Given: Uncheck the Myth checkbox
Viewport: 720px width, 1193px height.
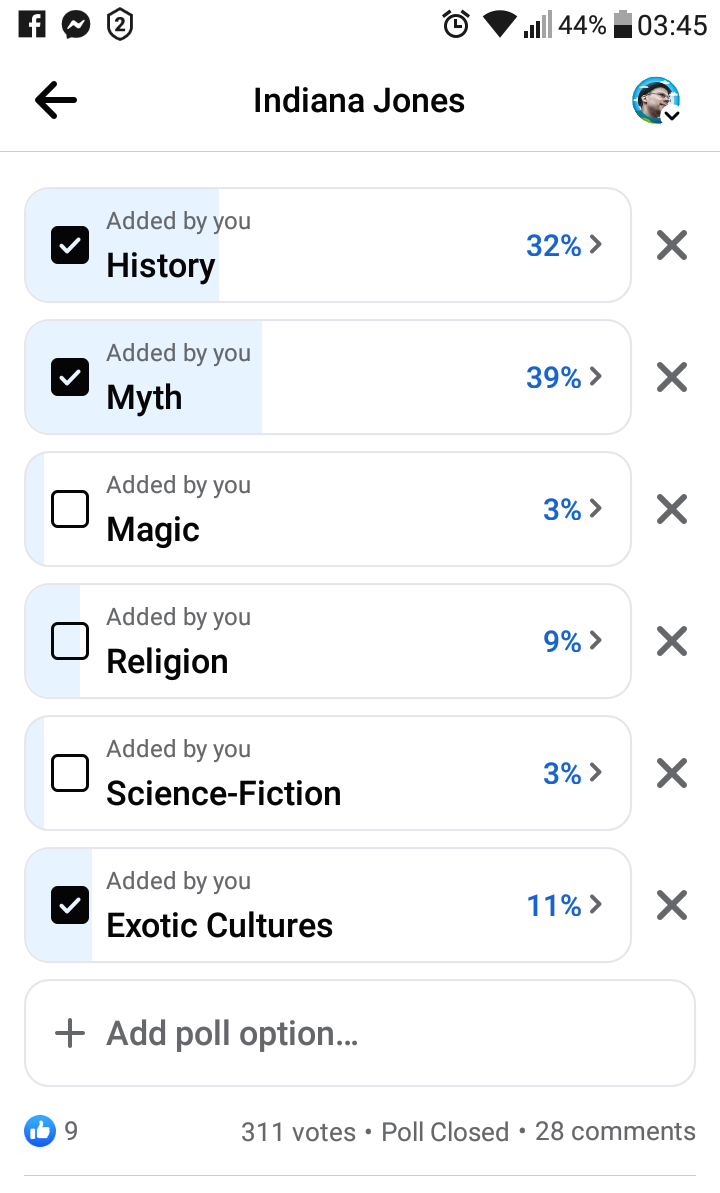Looking at the screenshot, I should (70, 377).
